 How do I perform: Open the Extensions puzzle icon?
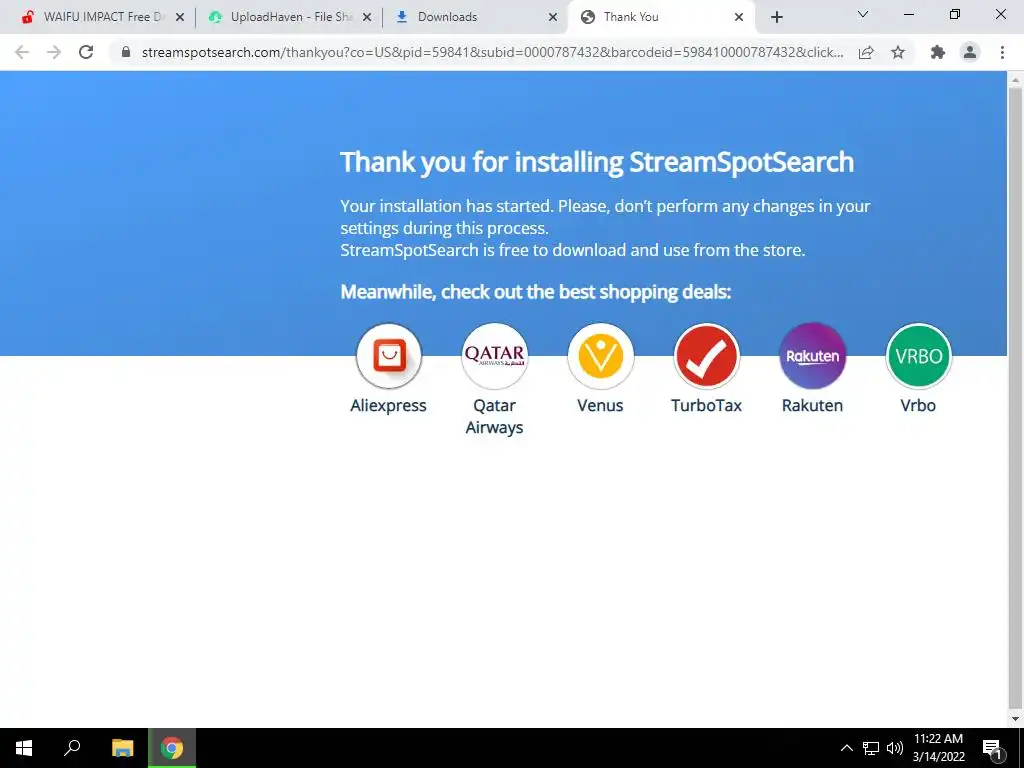coord(938,52)
